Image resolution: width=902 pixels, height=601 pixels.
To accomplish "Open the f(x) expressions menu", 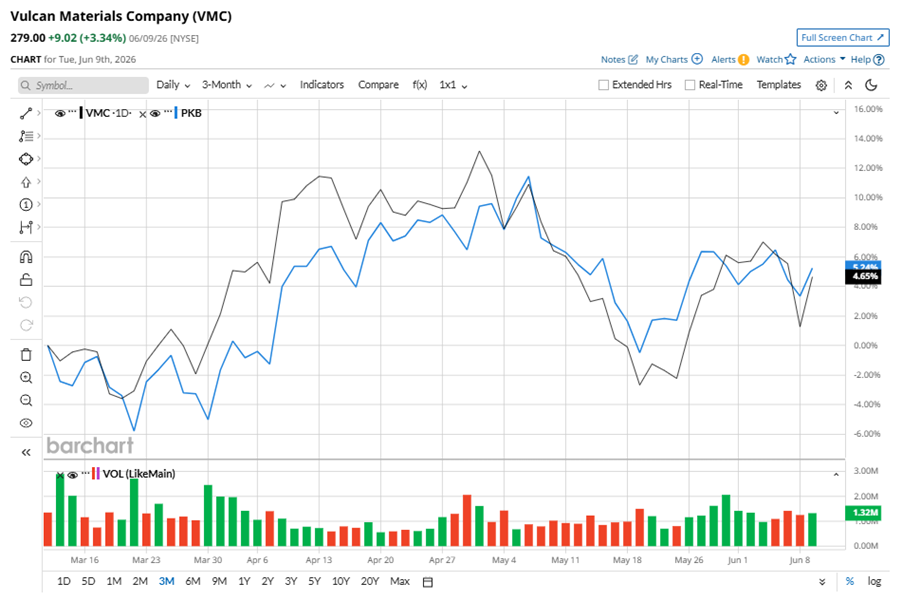I will [419, 85].
